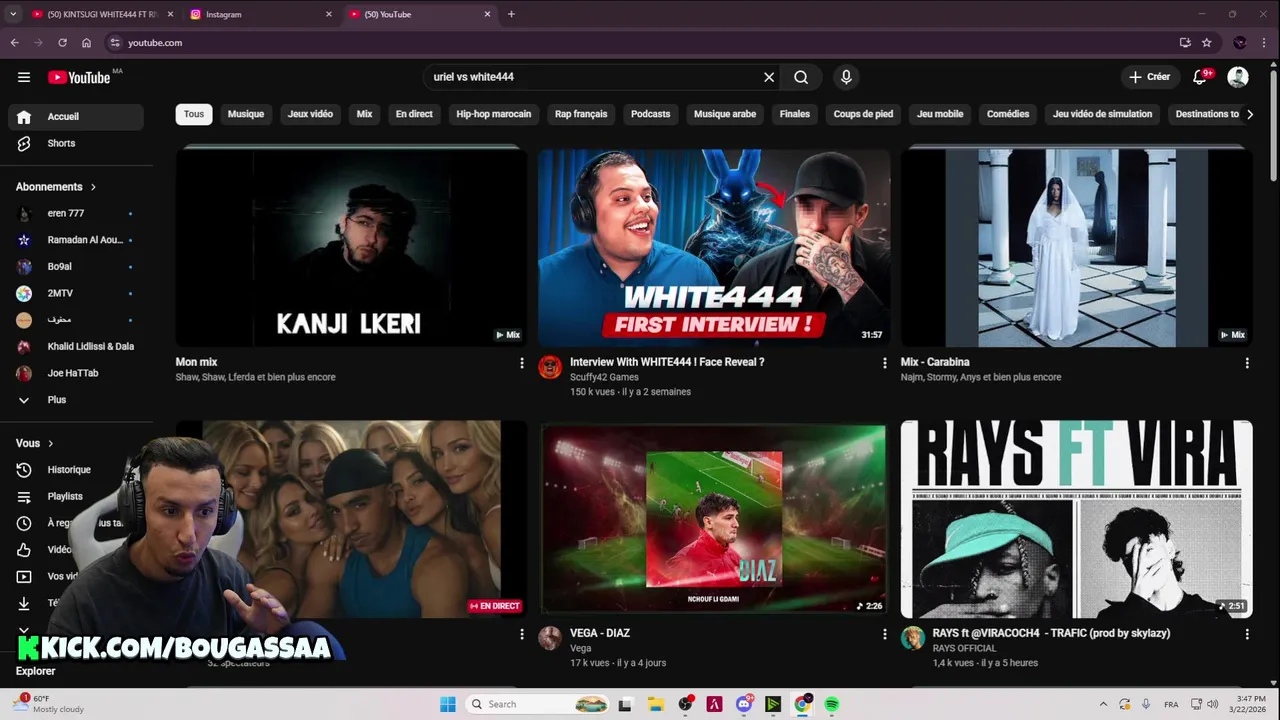Viewport: 1280px width, 720px height.
Task: Open options for RAYS TRAFIC video
Action: [1247, 634]
